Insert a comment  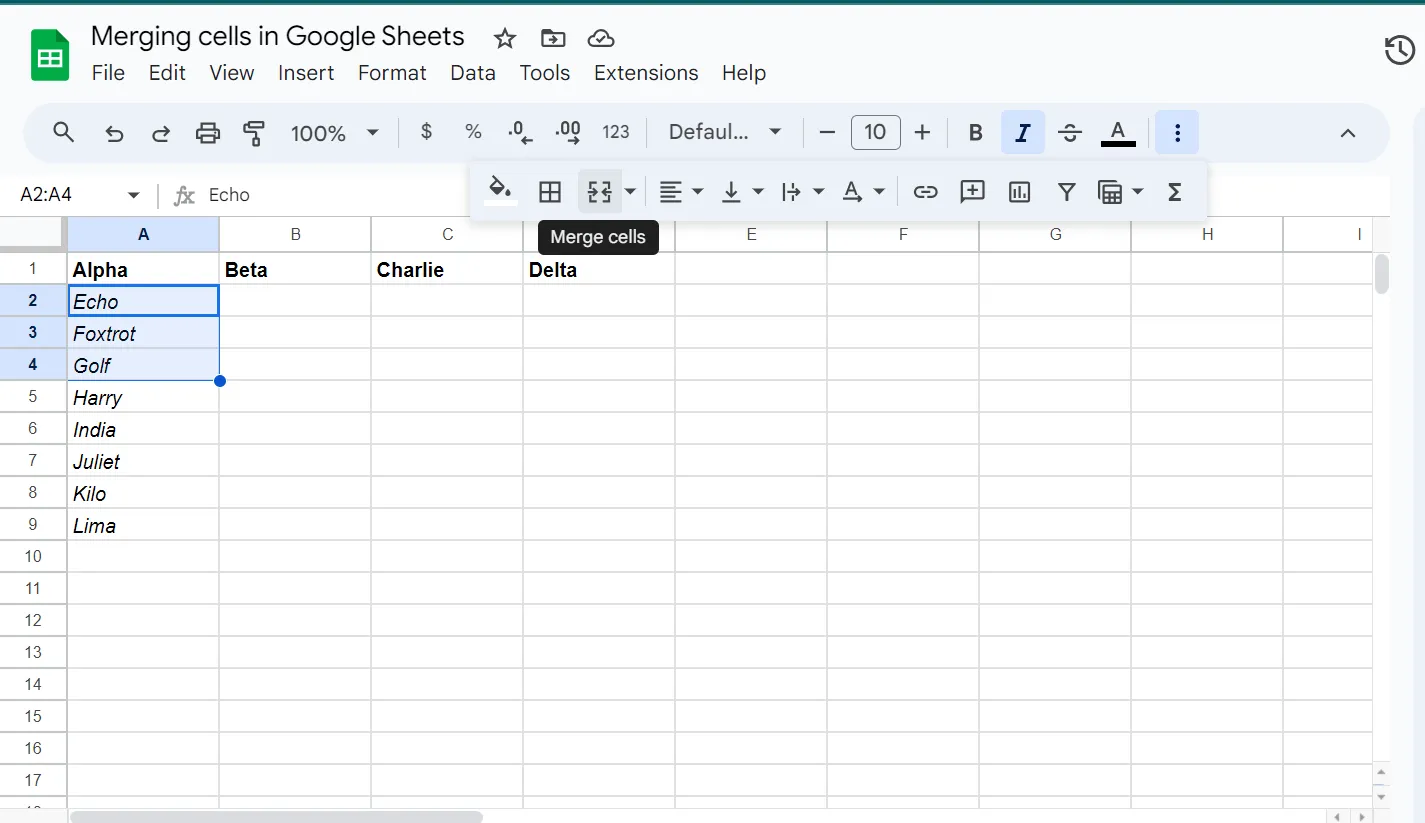(x=972, y=191)
